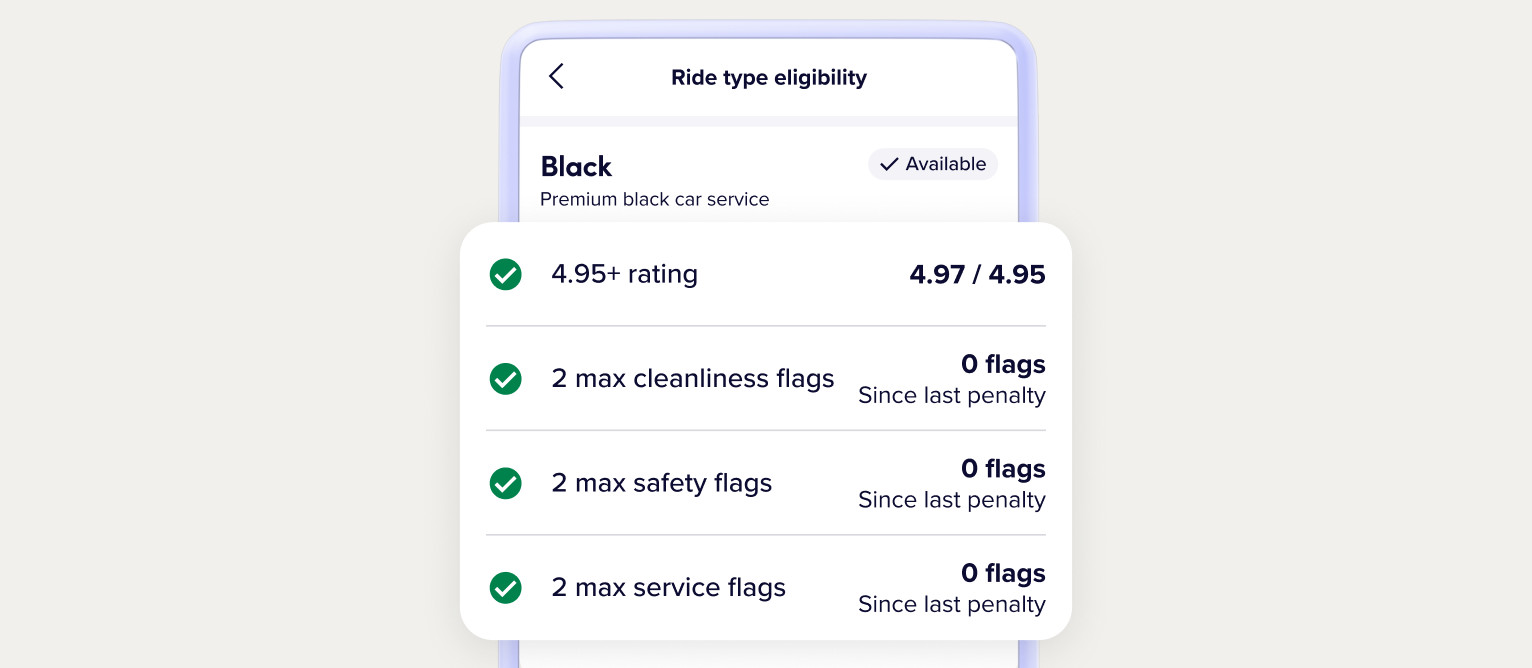
Task: Click Since last penalty under service flags
Action: (x=952, y=604)
